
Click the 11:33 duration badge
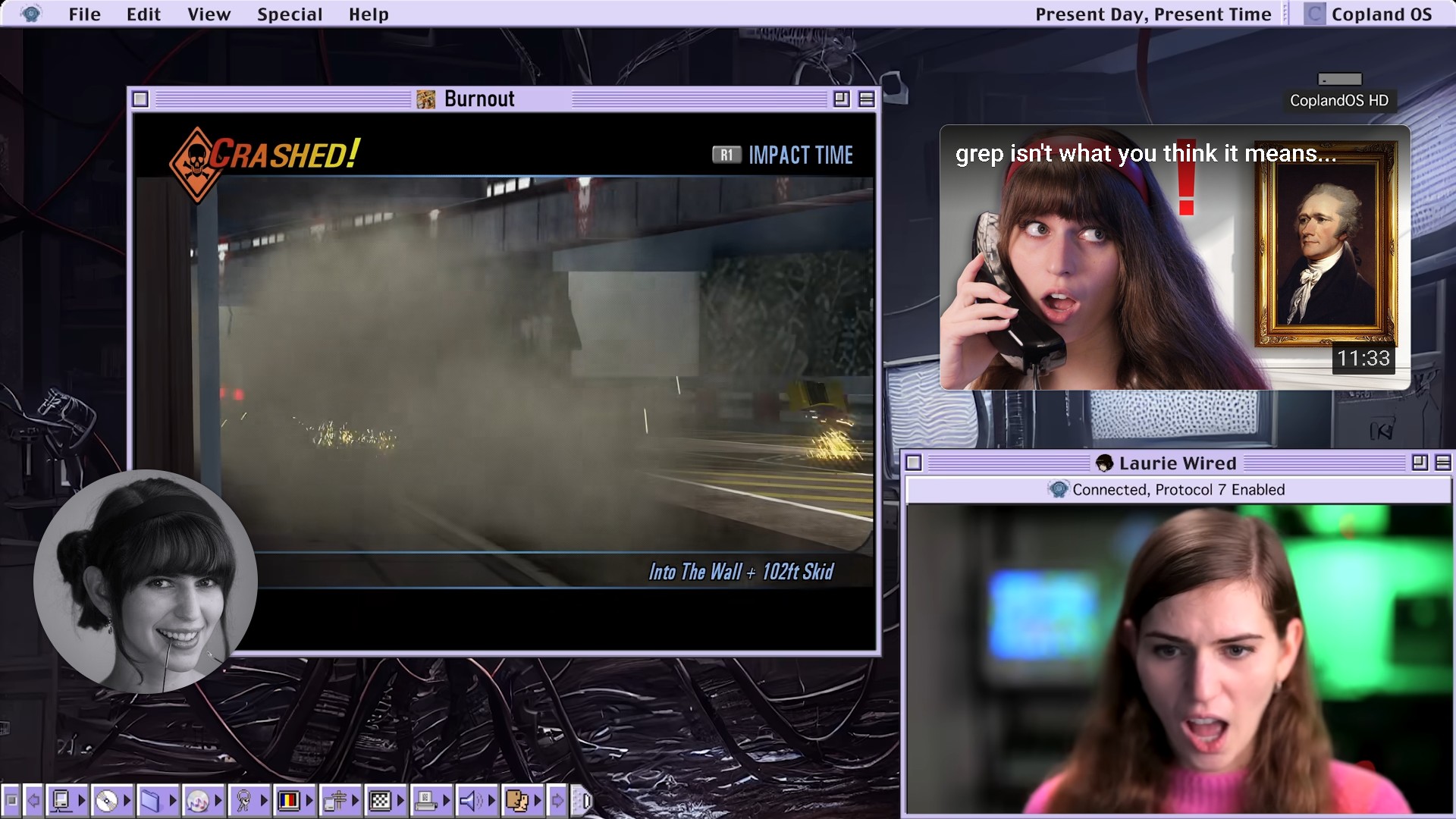point(1363,358)
